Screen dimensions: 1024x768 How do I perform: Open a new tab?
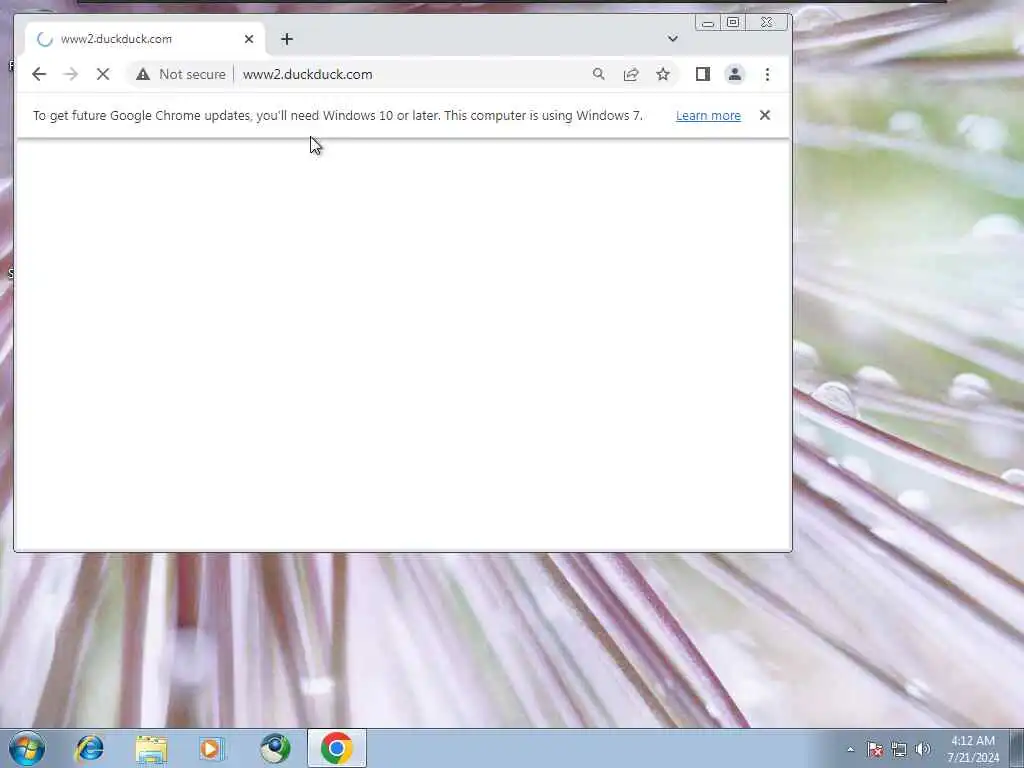point(287,39)
